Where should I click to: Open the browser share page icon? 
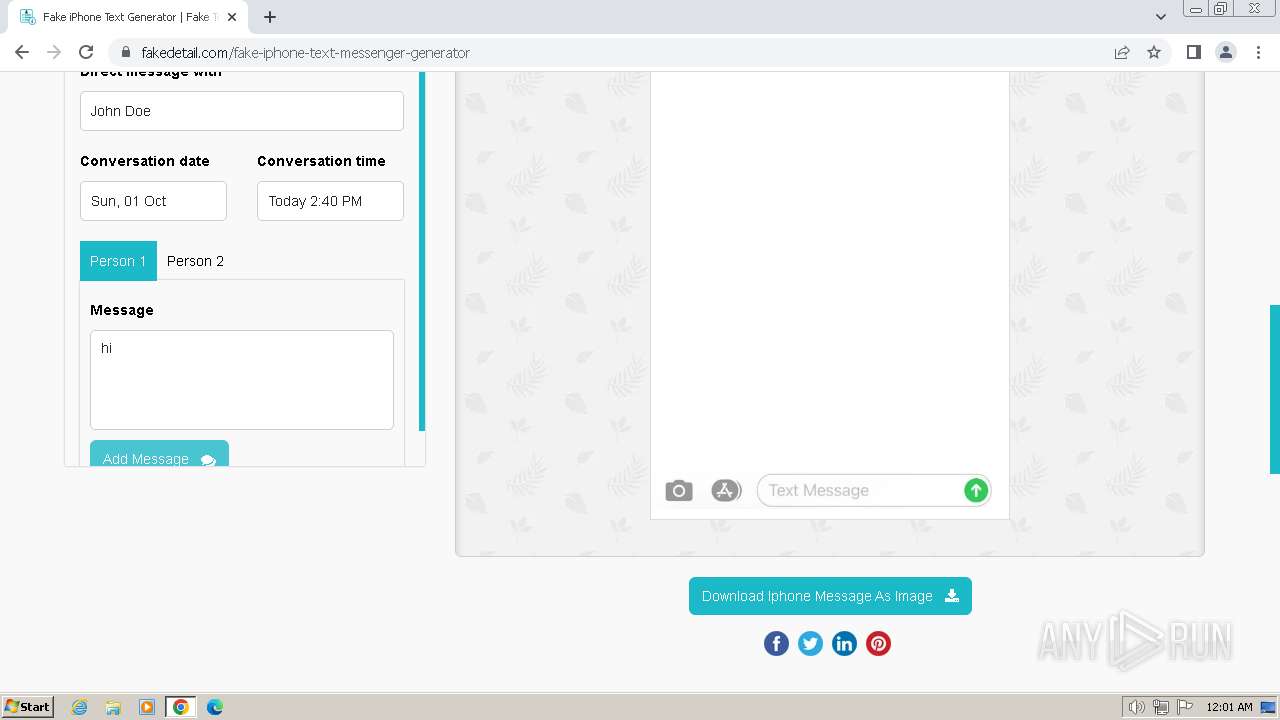[1122, 52]
